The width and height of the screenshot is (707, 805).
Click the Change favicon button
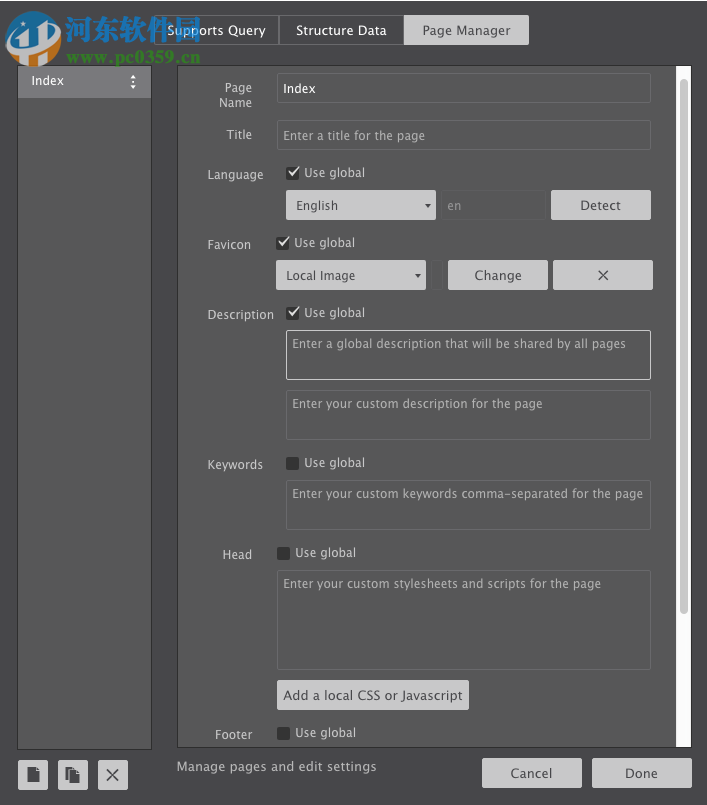pyautogui.click(x=498, y=275)
